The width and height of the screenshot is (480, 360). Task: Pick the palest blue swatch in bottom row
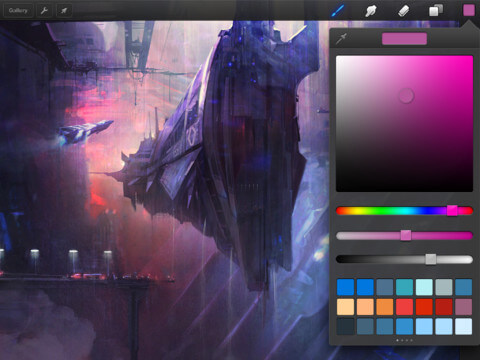463,326
